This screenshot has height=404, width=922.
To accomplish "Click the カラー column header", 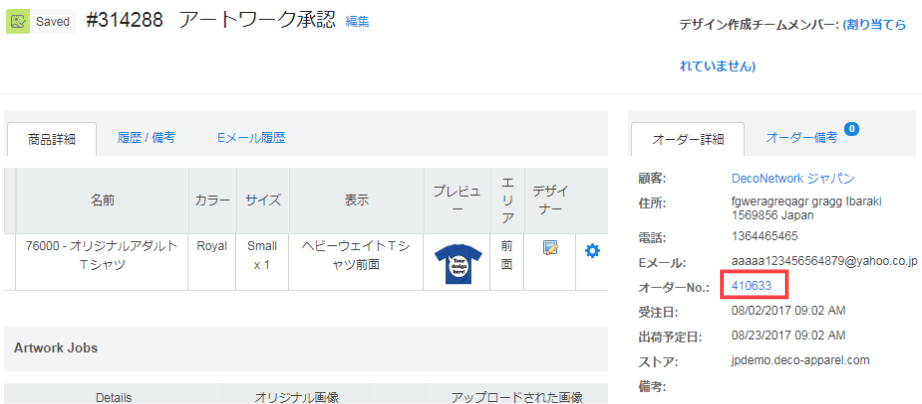I will (x=212, y=200).
